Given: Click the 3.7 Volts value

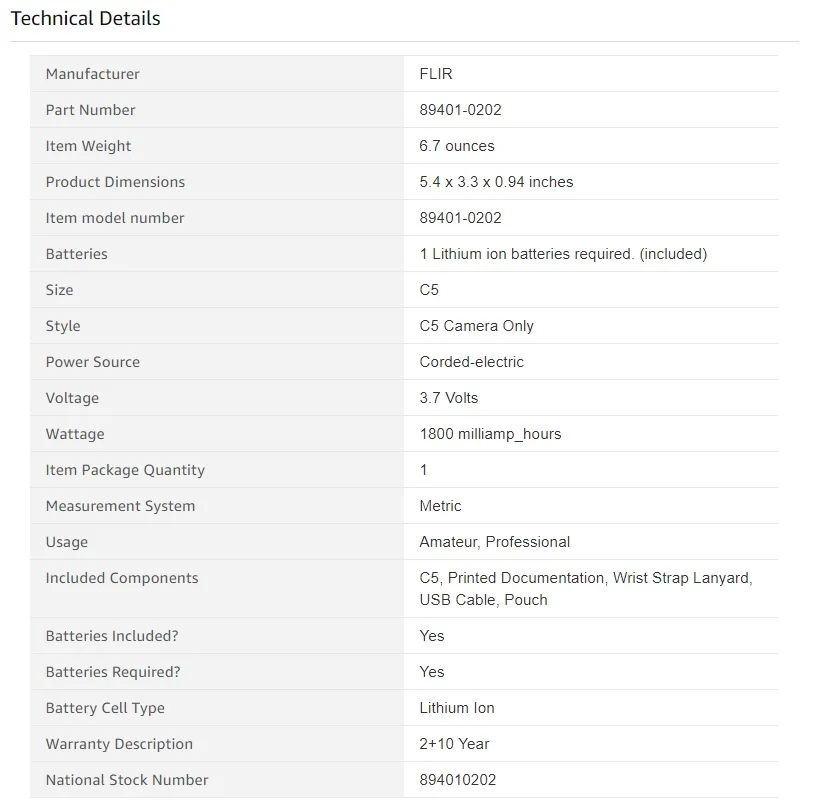Looking at the screenshot, I should click(x=449, y=398).
